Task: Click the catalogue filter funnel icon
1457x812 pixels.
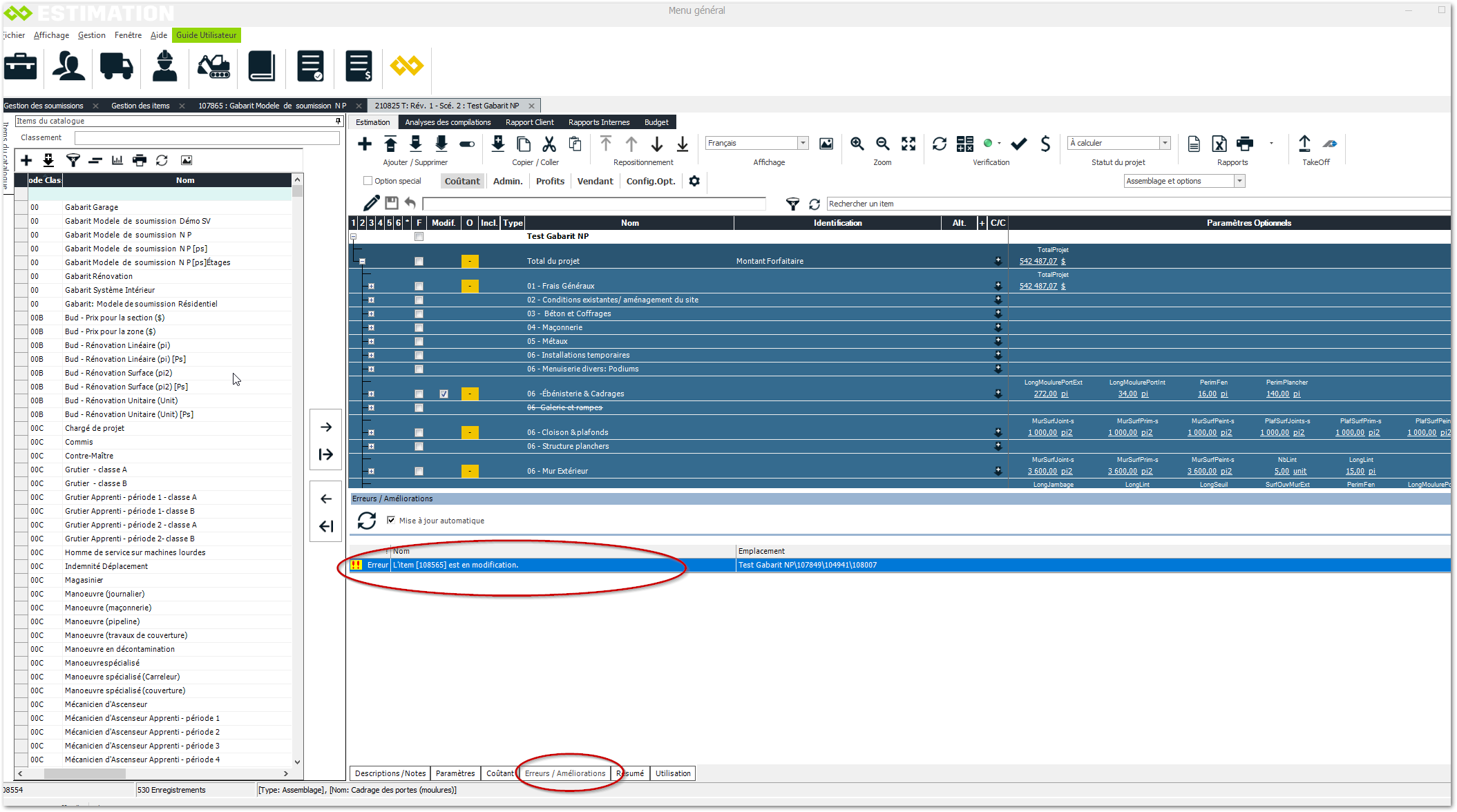Action: [x=73, y=160]
